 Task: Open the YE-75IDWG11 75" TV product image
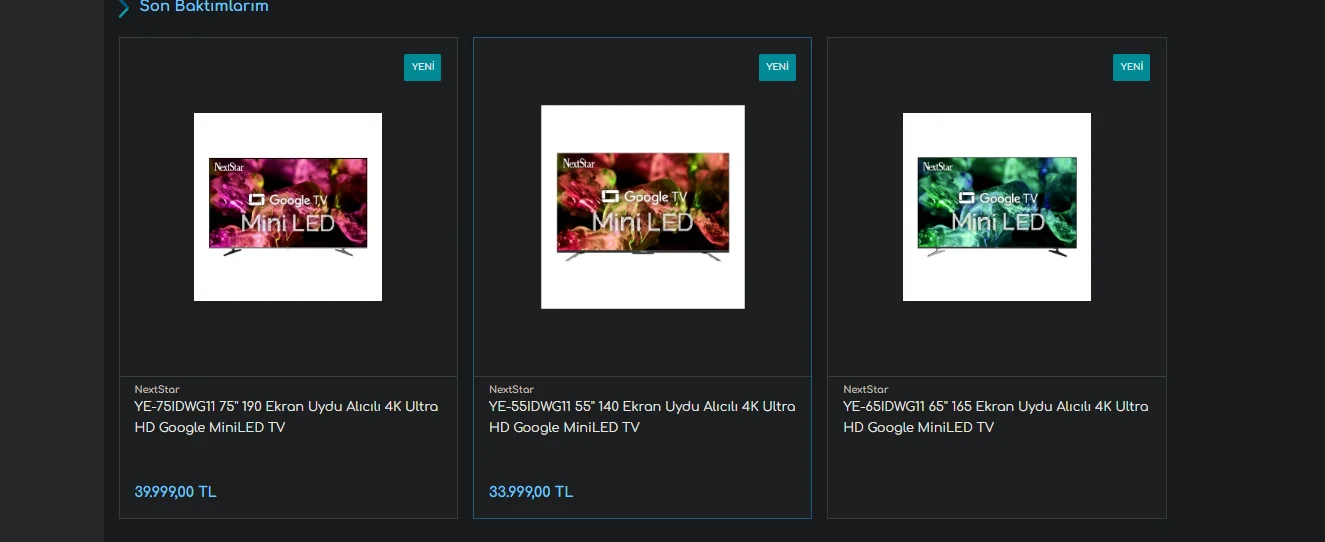click(x=288, y=207)
